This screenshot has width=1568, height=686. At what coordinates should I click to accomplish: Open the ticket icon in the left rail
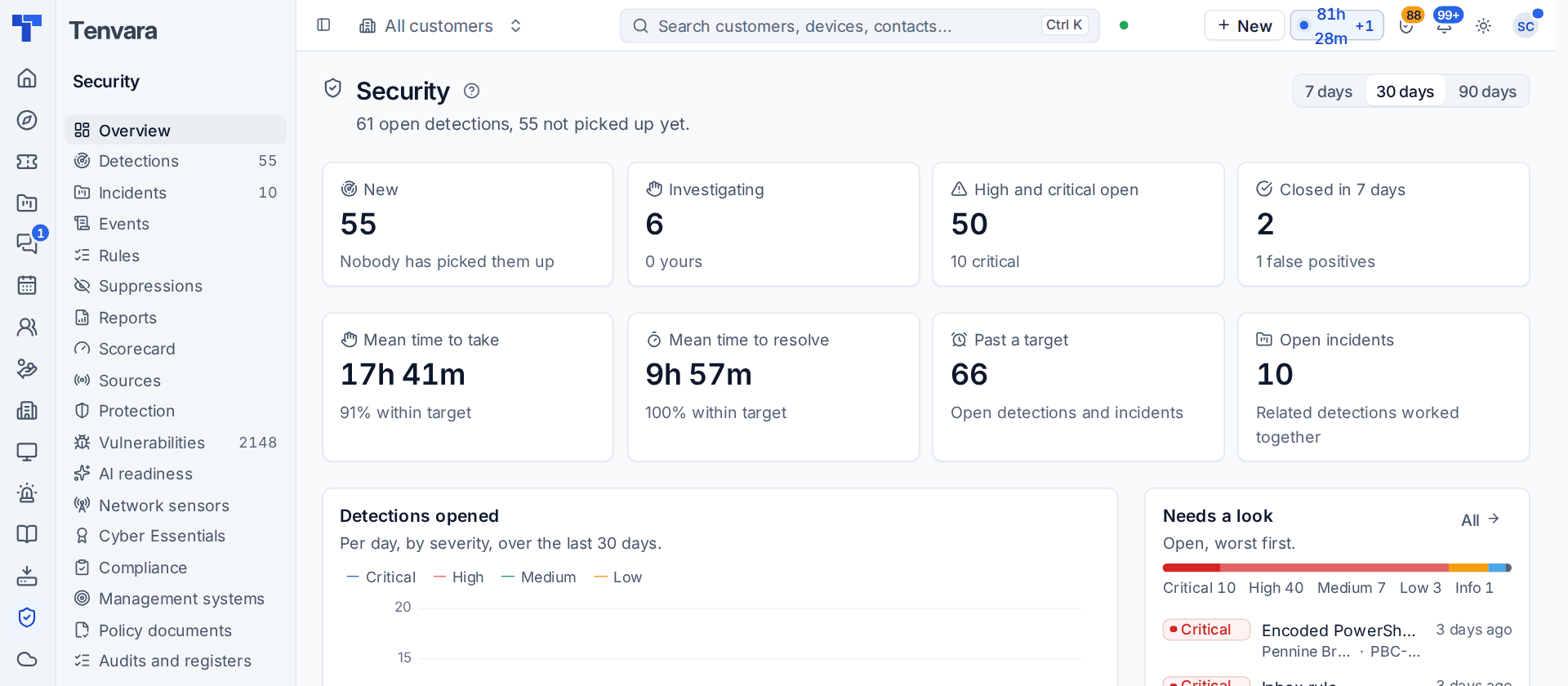pos(27,162)
